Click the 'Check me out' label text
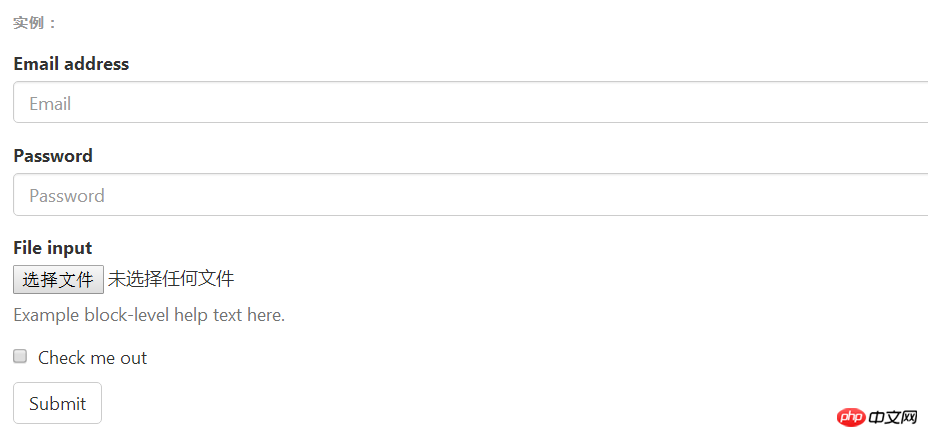Screen dimensions: 928x437 pos(92,358)
